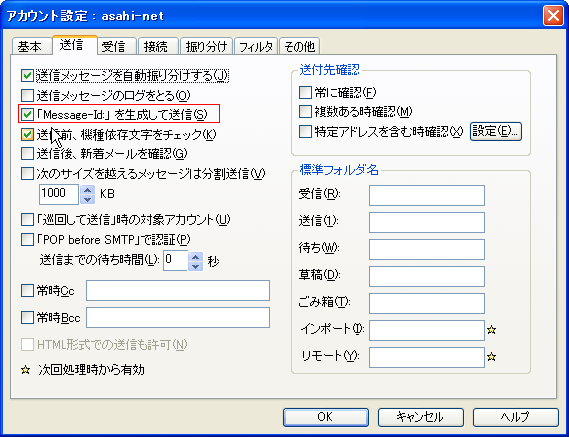Increase send wait time with up arrow
The image size is (569, 437).
196,256
